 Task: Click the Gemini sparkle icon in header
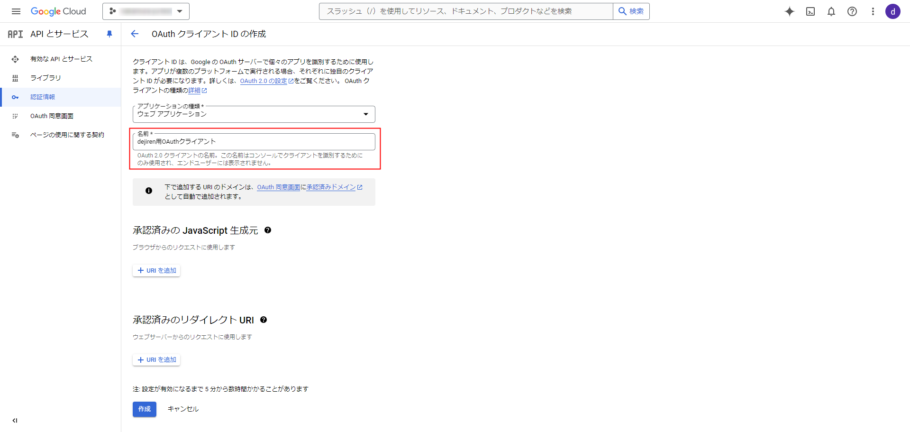789,11
